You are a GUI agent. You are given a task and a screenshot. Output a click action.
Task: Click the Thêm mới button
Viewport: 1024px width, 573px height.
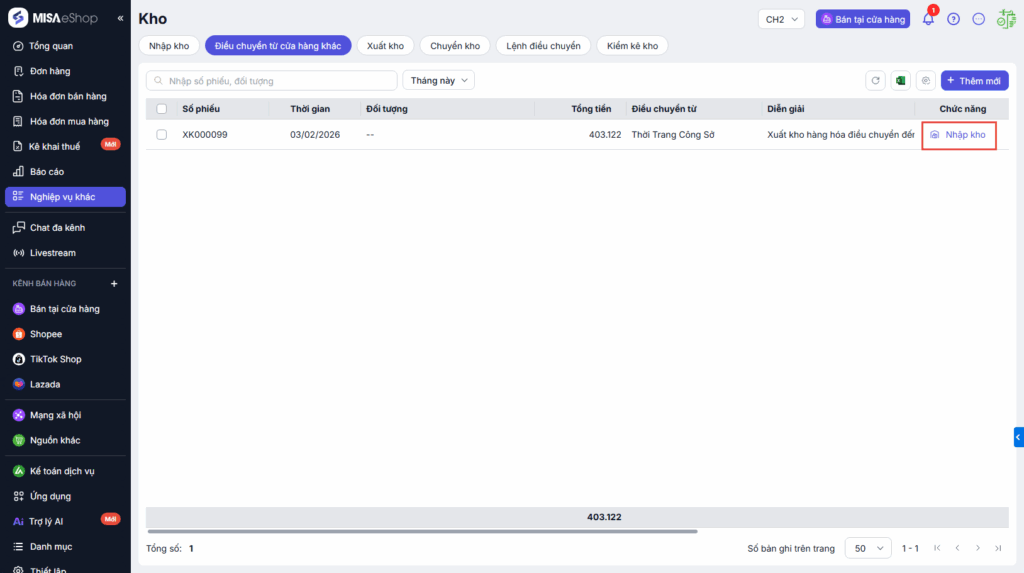click(x=974, y=80)
